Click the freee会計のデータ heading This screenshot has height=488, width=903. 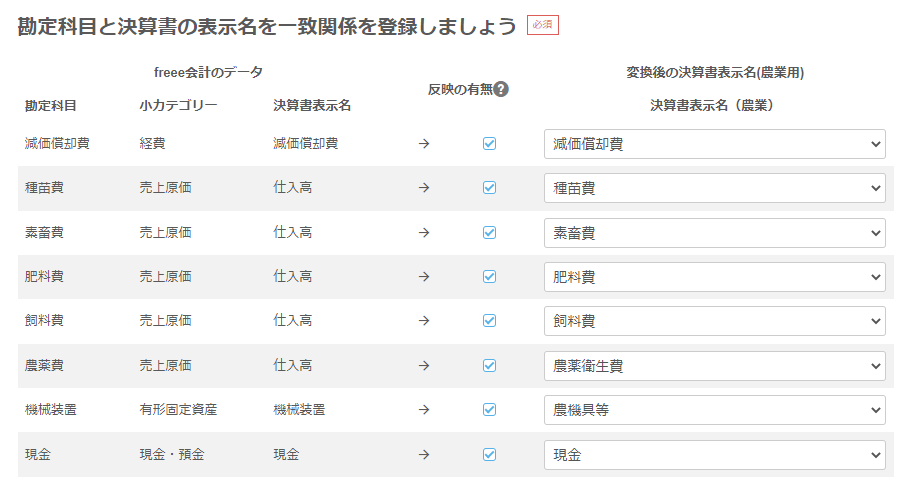(x=208, y=72)
